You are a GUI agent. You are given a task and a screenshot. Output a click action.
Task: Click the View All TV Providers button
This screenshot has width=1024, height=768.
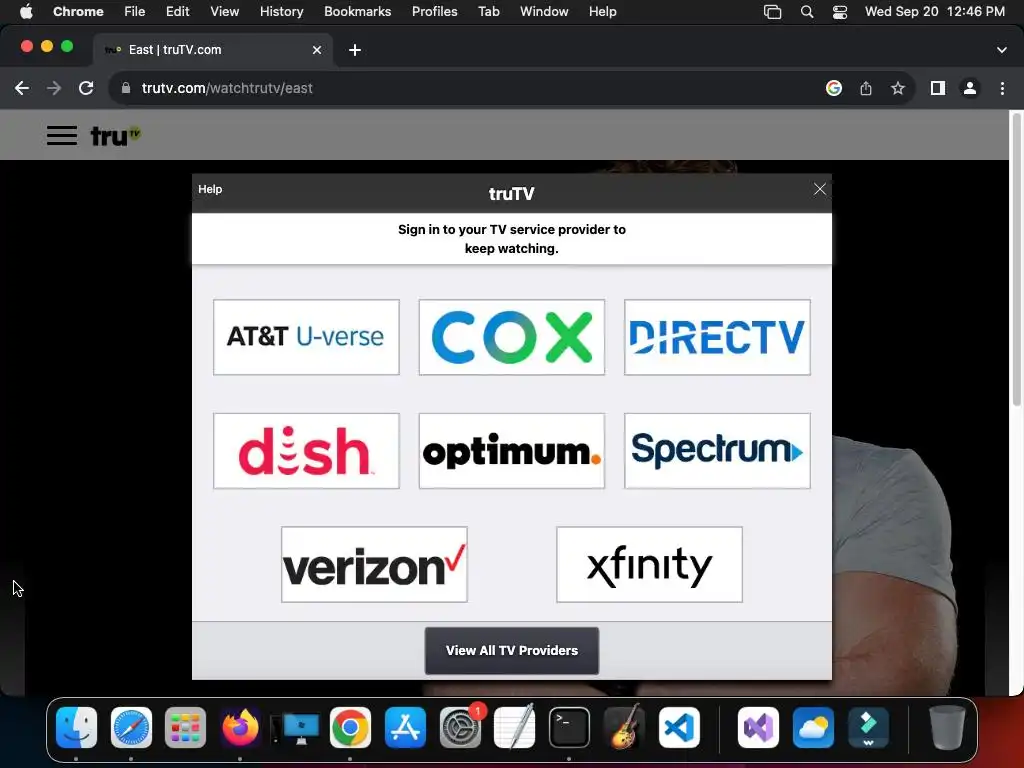511,650
